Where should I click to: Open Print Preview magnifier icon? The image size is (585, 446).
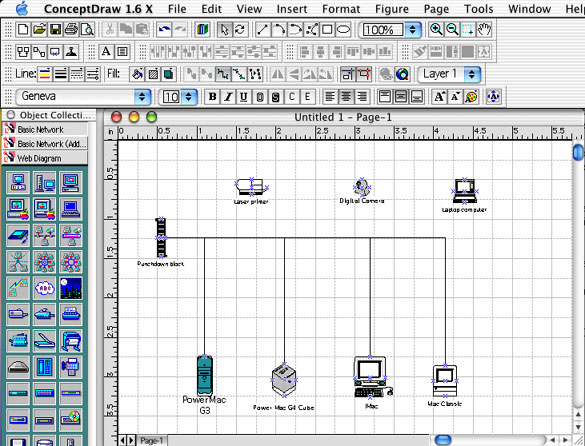87,29
